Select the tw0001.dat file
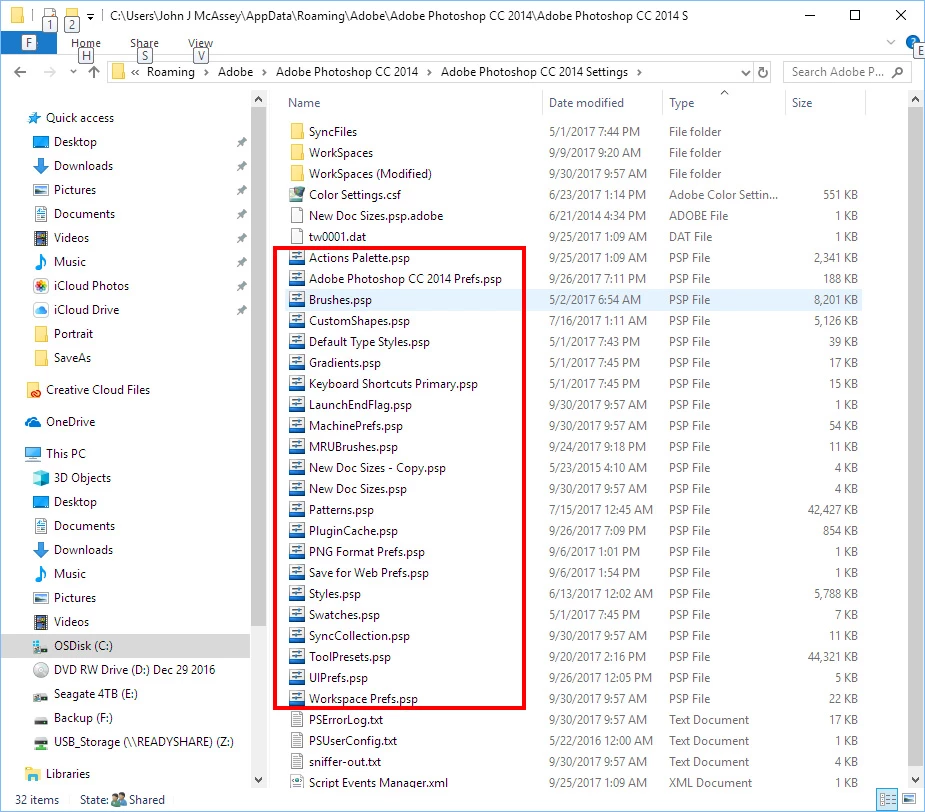 337,237
